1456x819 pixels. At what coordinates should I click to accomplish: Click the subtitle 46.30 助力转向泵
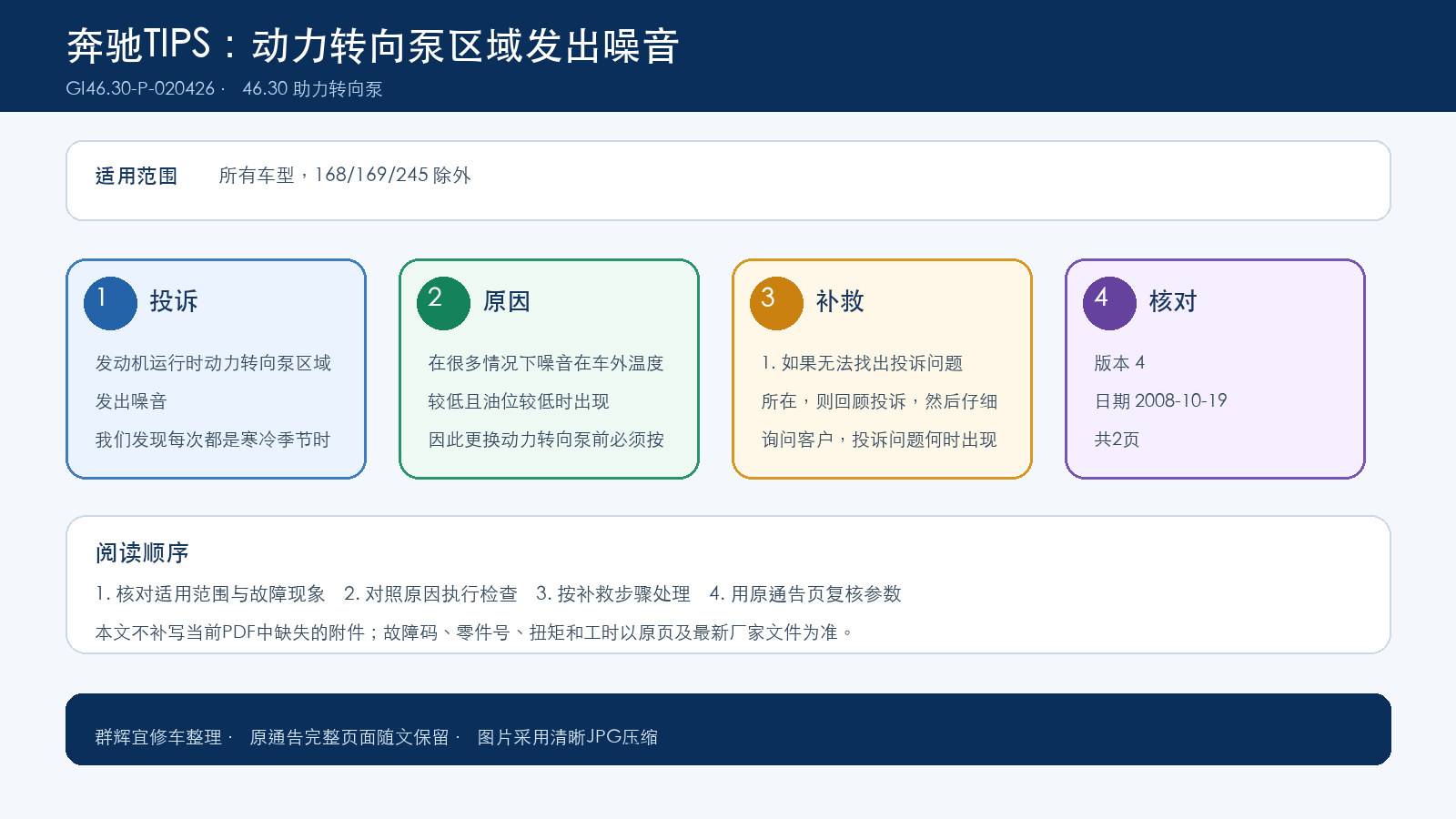[x=312, y=89]
